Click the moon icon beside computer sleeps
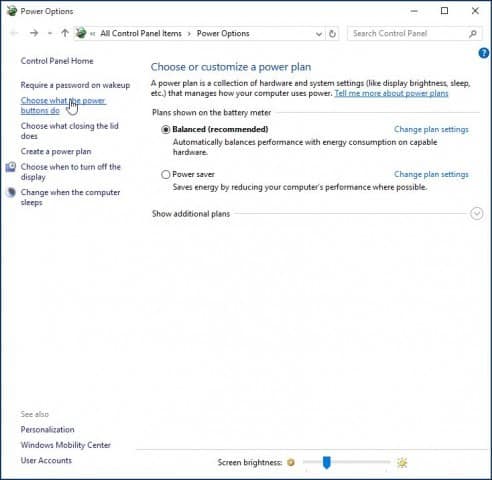Viewport: 492px width, 480px height. tap(11, 192)
